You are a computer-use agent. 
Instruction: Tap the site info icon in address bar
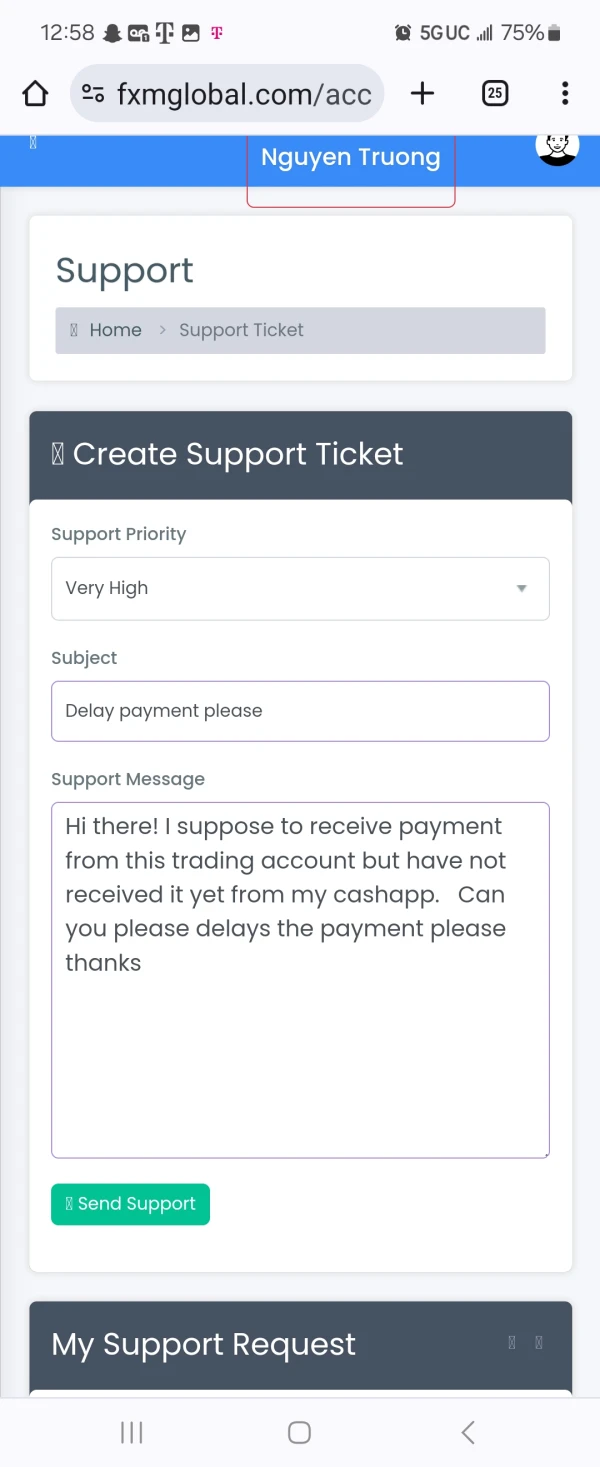coord(94,94)
